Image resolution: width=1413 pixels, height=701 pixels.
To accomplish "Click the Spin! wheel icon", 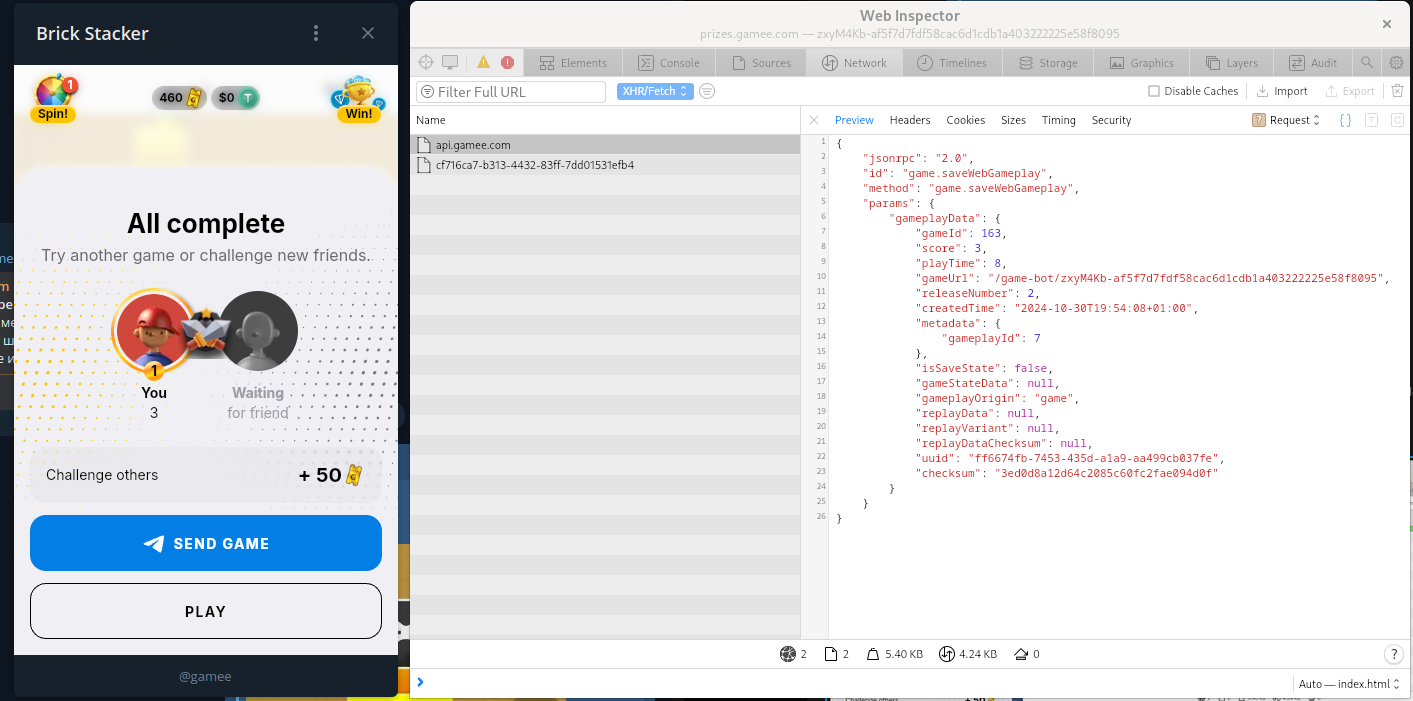I will click(x=54, y=98).
